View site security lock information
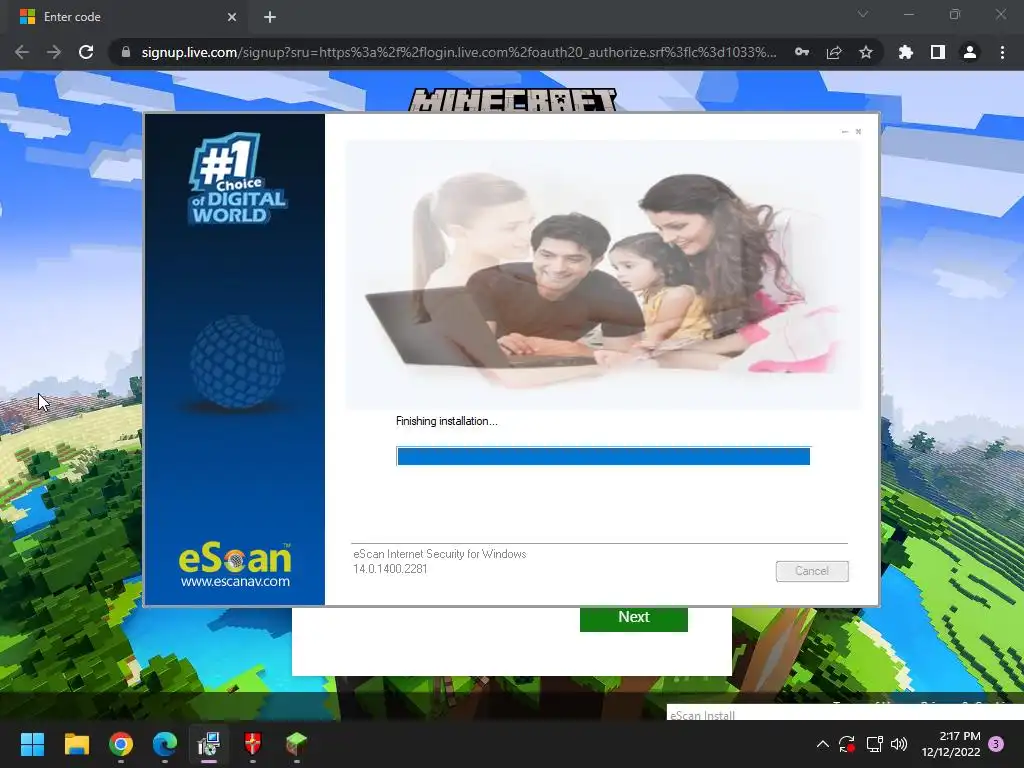1024x768 pixels. (126, 52)
